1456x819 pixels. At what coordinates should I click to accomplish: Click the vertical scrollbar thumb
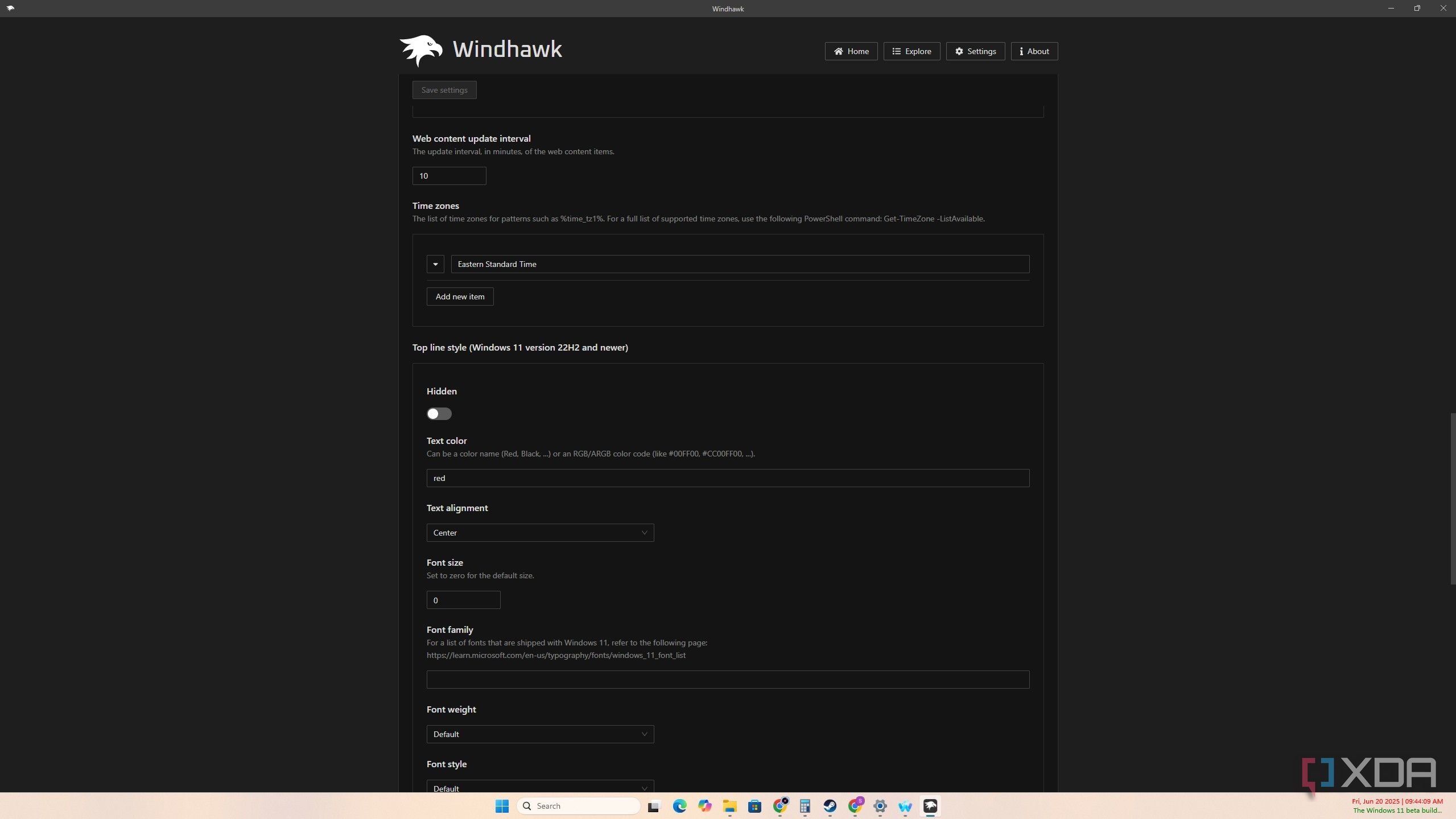click(1453, 499)
